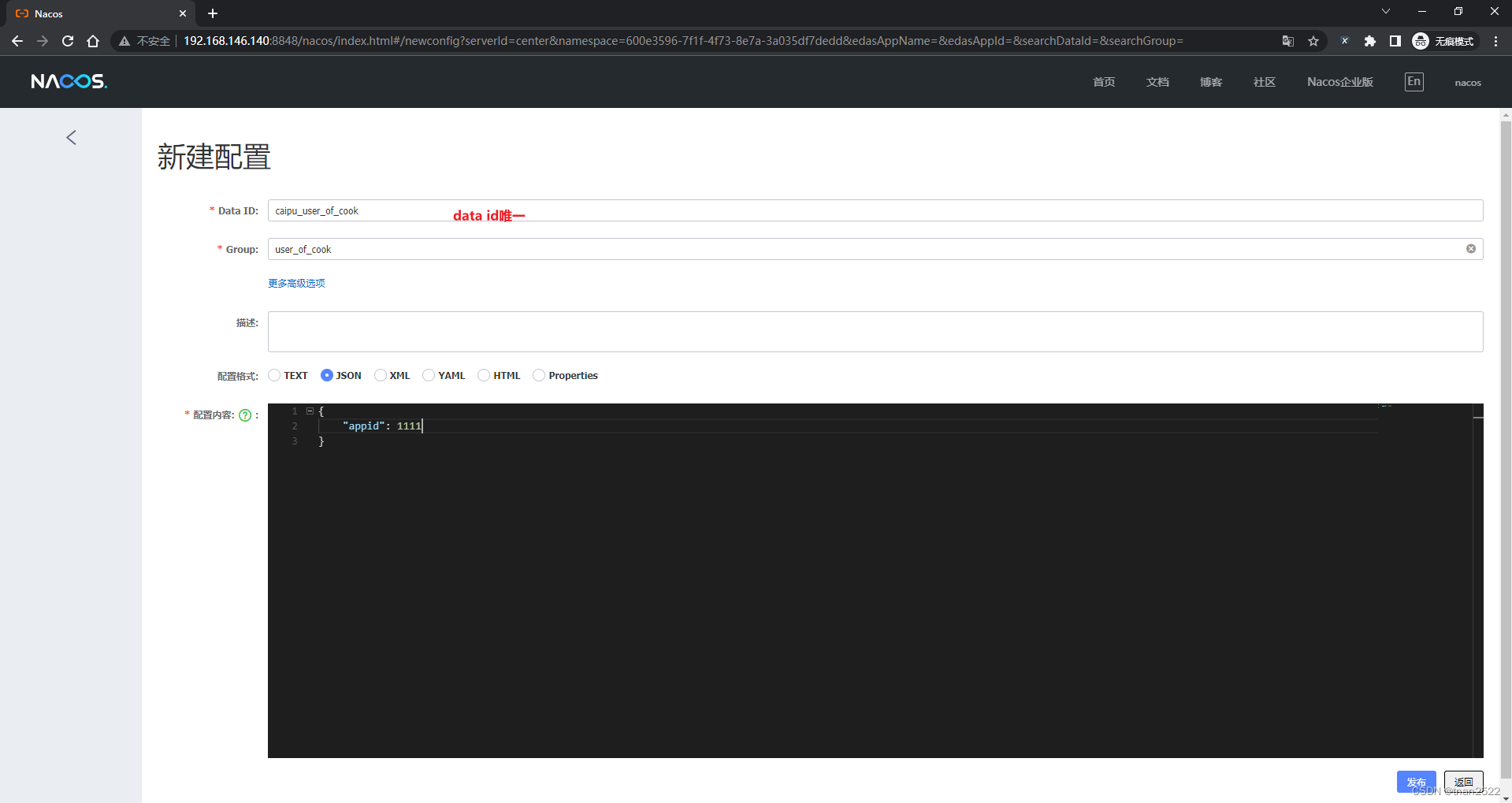This screenshot has width=1512, height=803.
Task: Open the 社区 nav item
Action: point(1265,82)
